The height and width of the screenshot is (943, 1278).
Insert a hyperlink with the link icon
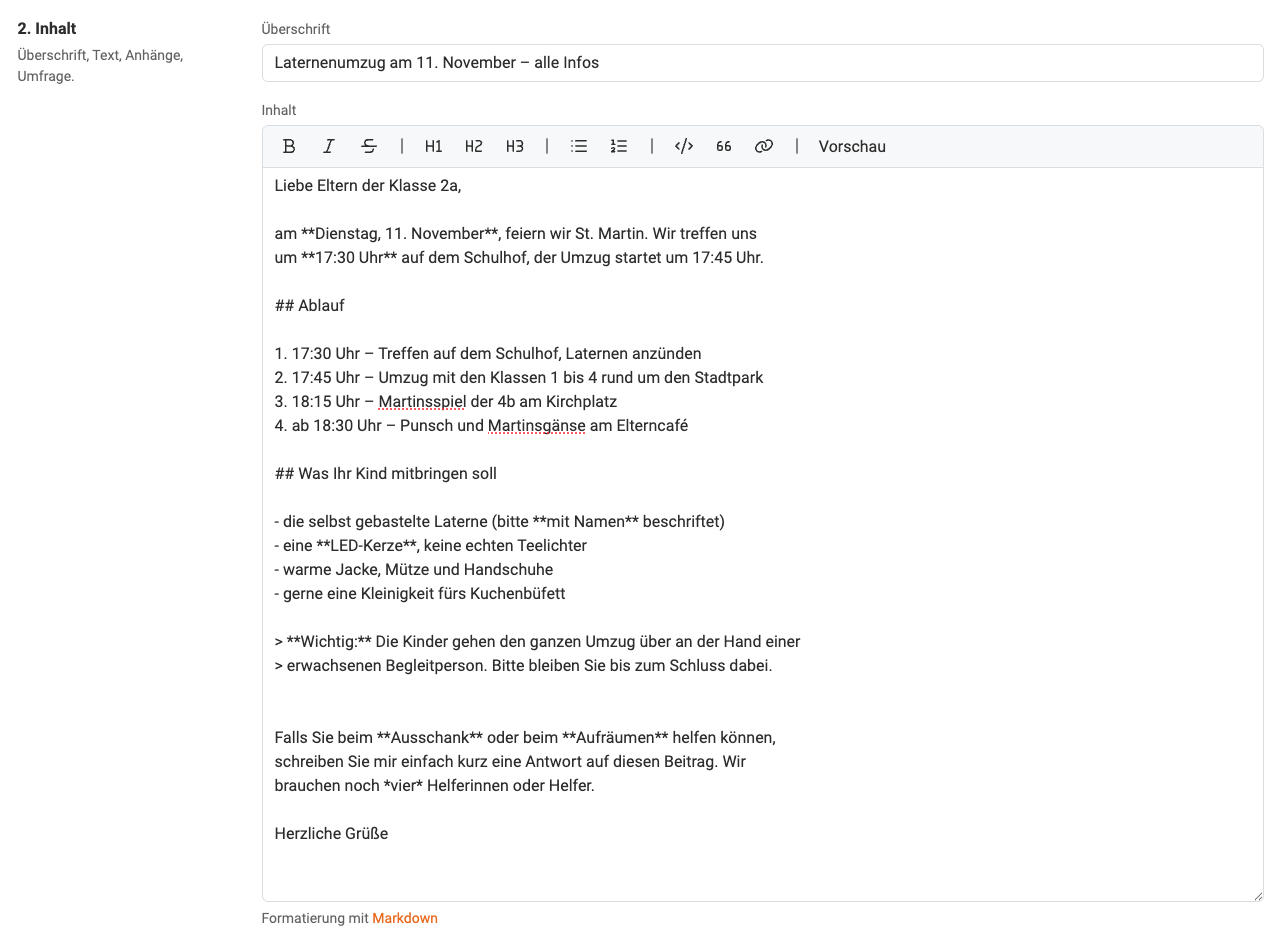pyautogui.click(x=764, y=146)
